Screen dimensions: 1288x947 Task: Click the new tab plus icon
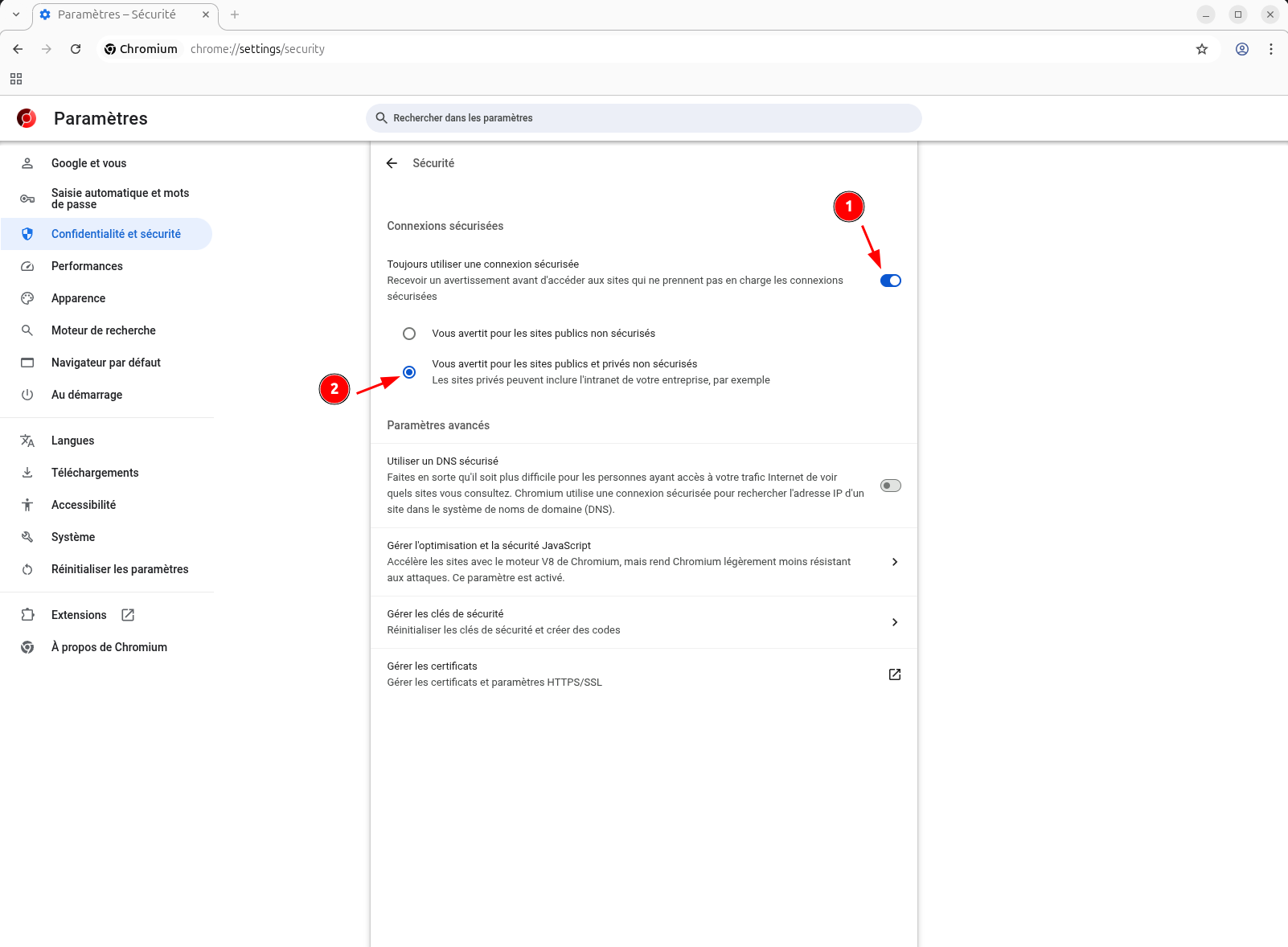[235, 14]
